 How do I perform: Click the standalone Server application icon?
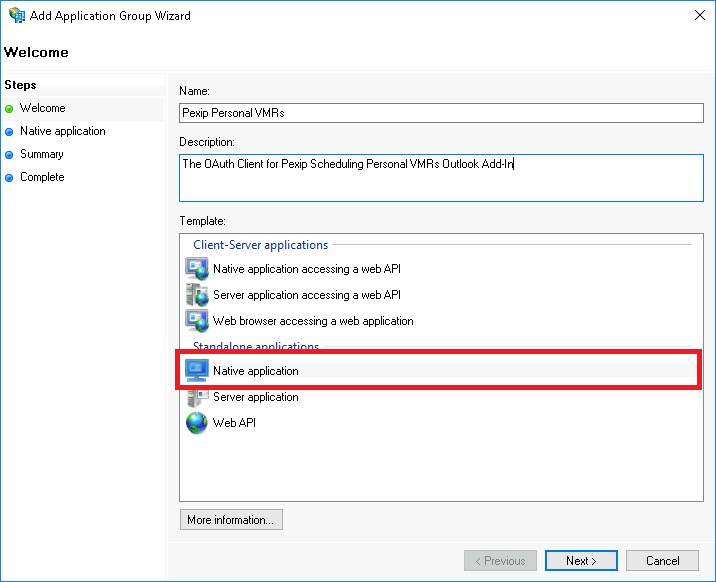click(197, 397)
